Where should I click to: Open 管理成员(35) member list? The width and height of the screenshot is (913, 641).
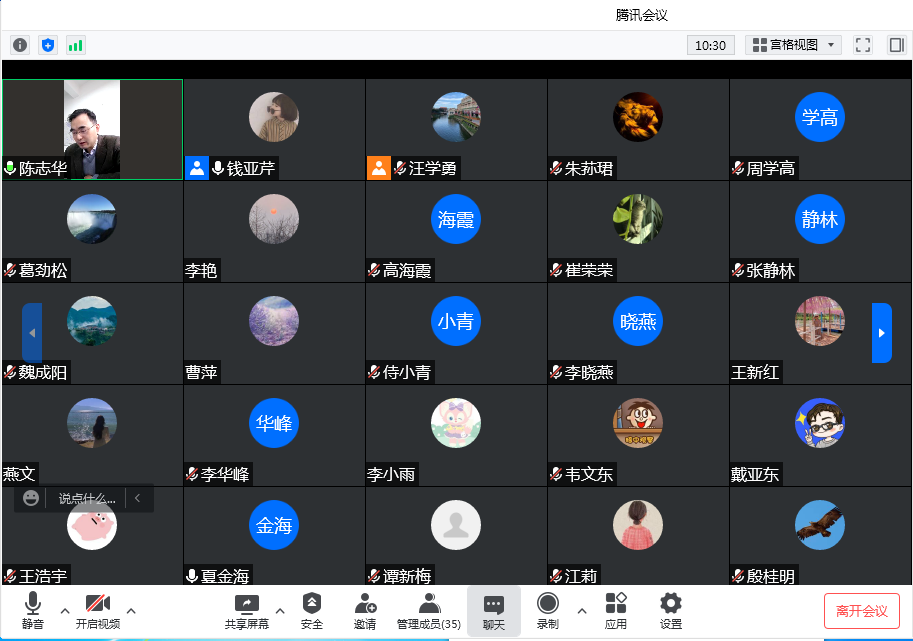(x=429, y=610)
